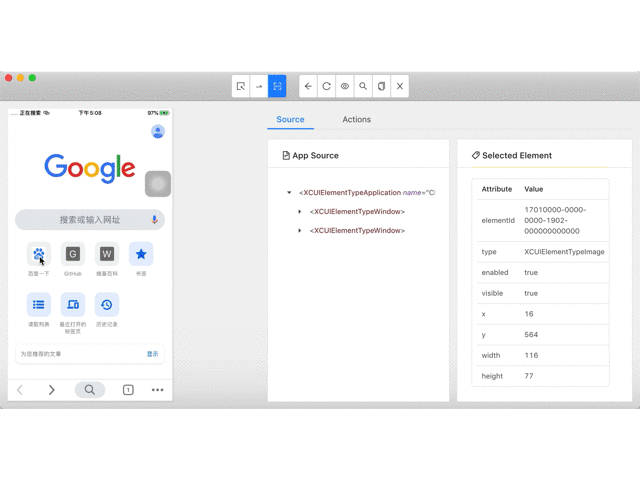Switch to the Source tab

click(290, 119)
